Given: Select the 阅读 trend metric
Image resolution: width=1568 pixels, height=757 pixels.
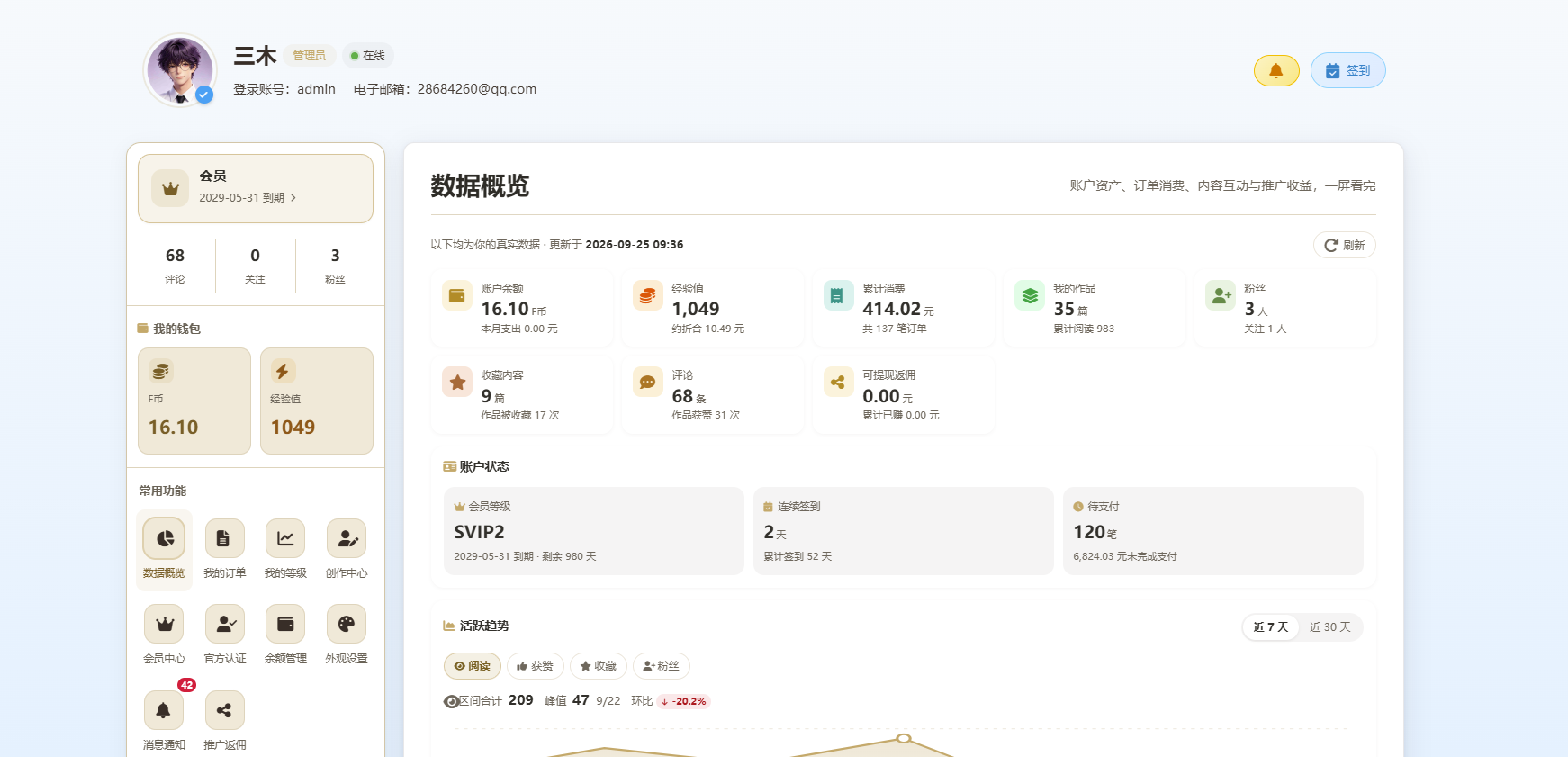Looking at the screenshot, I should click(x=473, y=666).
